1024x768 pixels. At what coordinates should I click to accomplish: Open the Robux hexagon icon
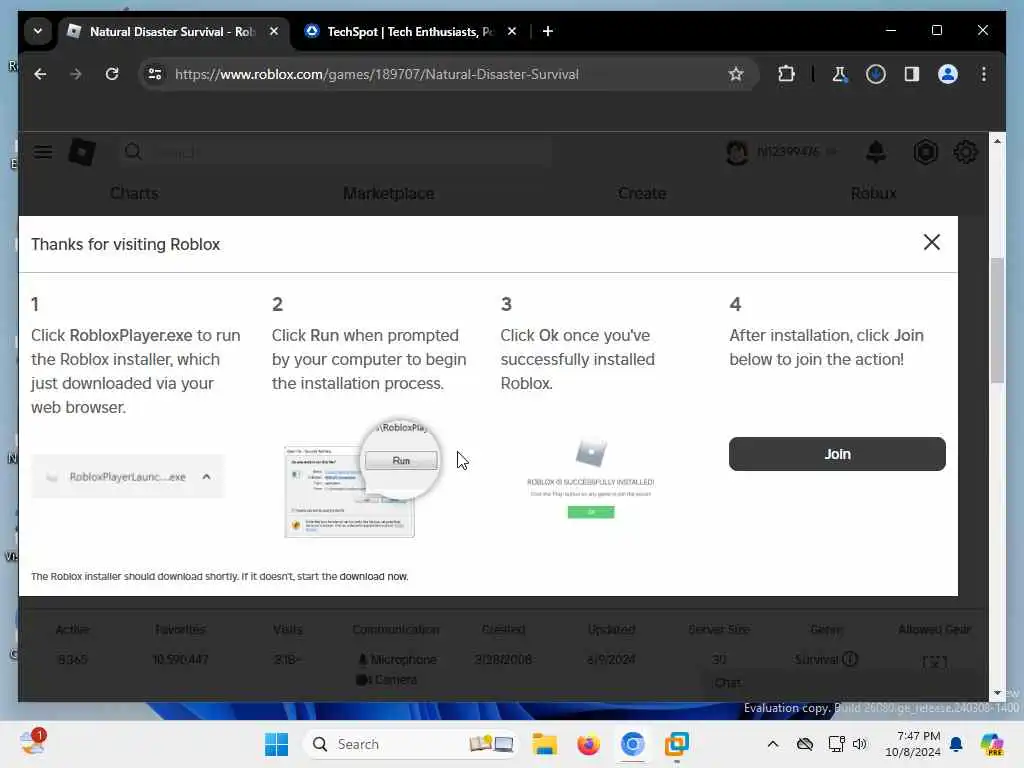[x=925, y=152]
